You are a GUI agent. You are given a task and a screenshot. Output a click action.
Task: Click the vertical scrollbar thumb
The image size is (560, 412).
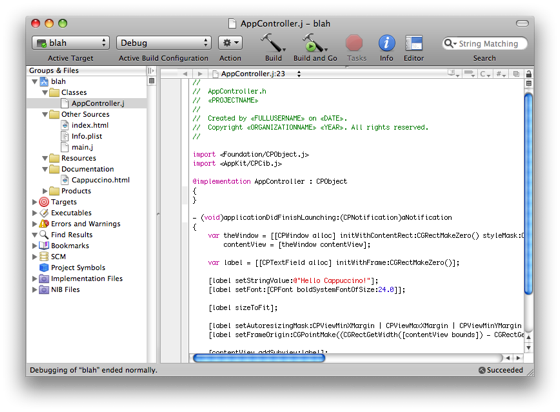pos(529,194)
